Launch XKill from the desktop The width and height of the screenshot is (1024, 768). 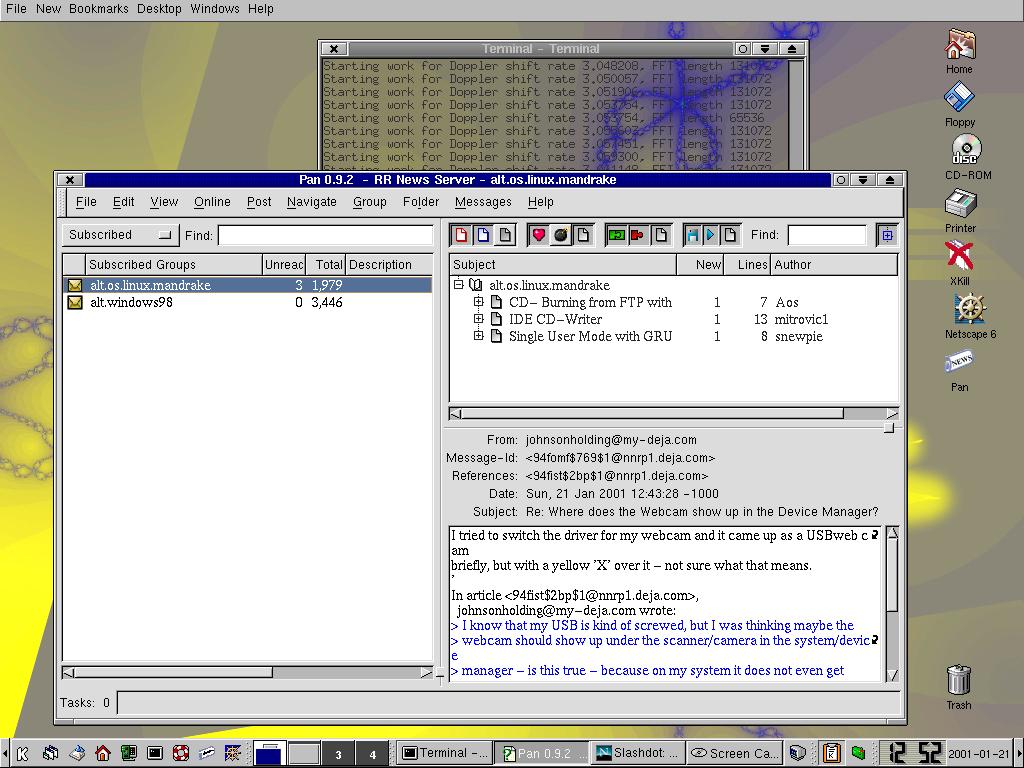pos(960,260)
